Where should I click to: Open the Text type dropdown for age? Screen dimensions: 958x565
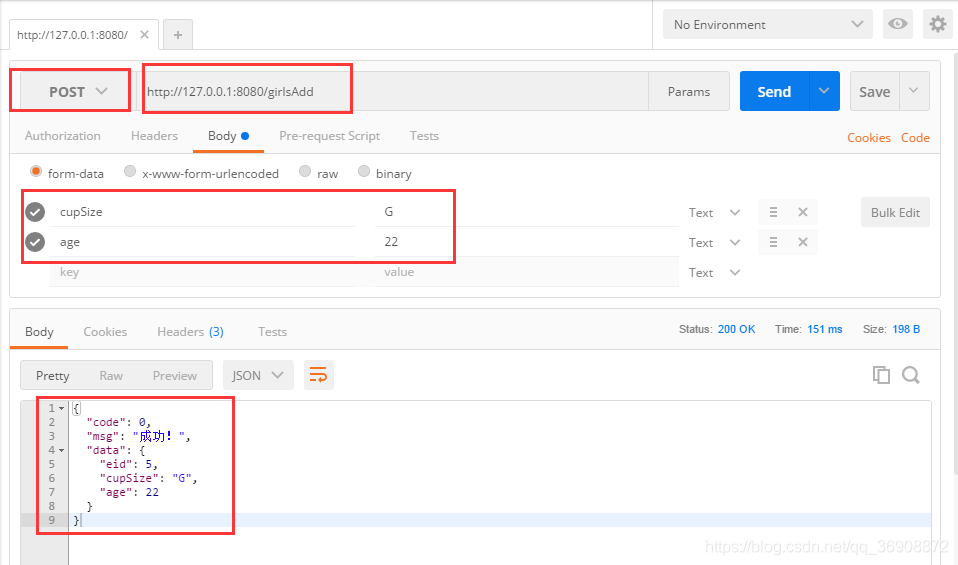click(x=714, y=242)
